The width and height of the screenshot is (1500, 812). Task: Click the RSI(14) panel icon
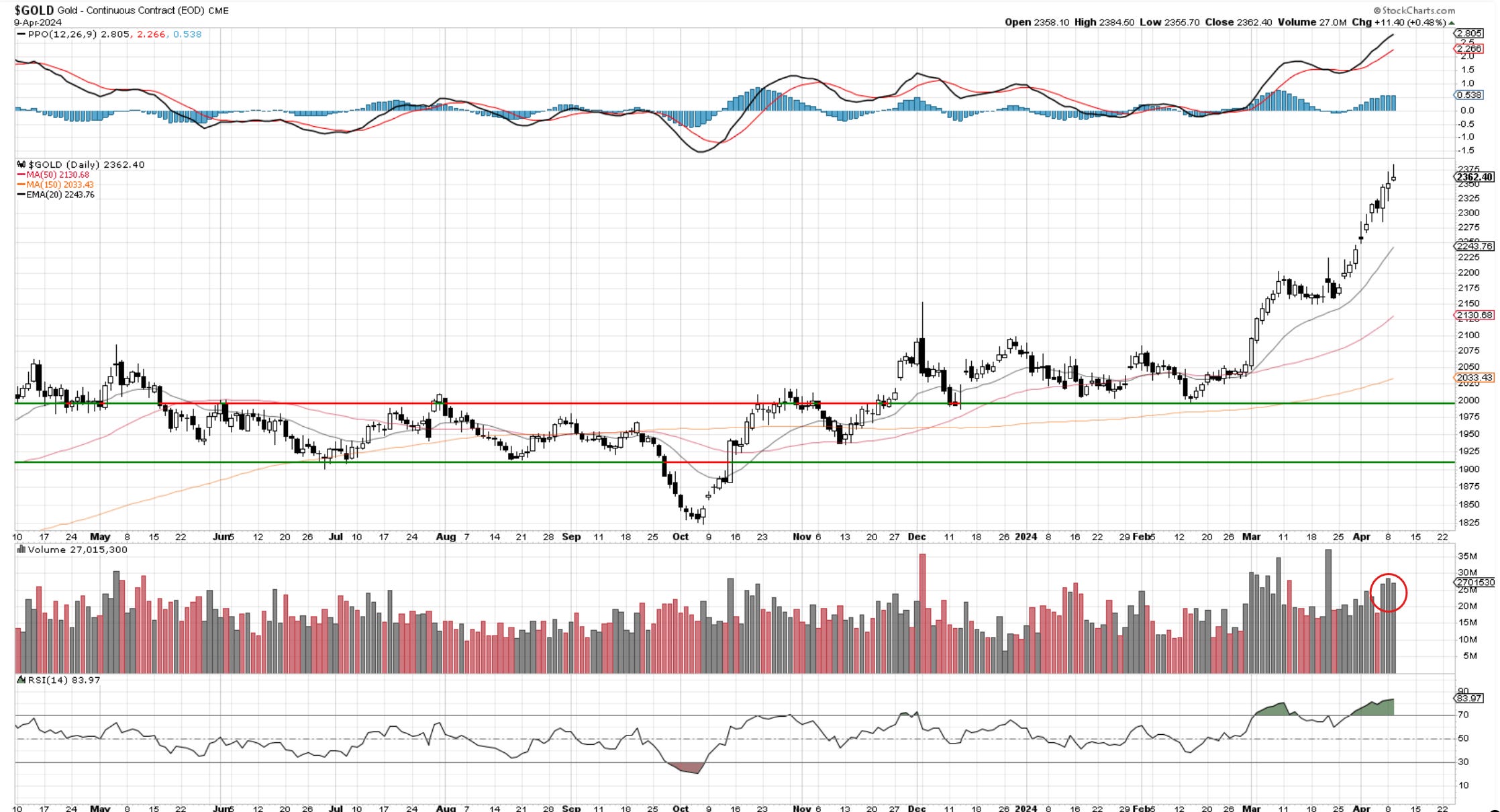click(21, 680)
